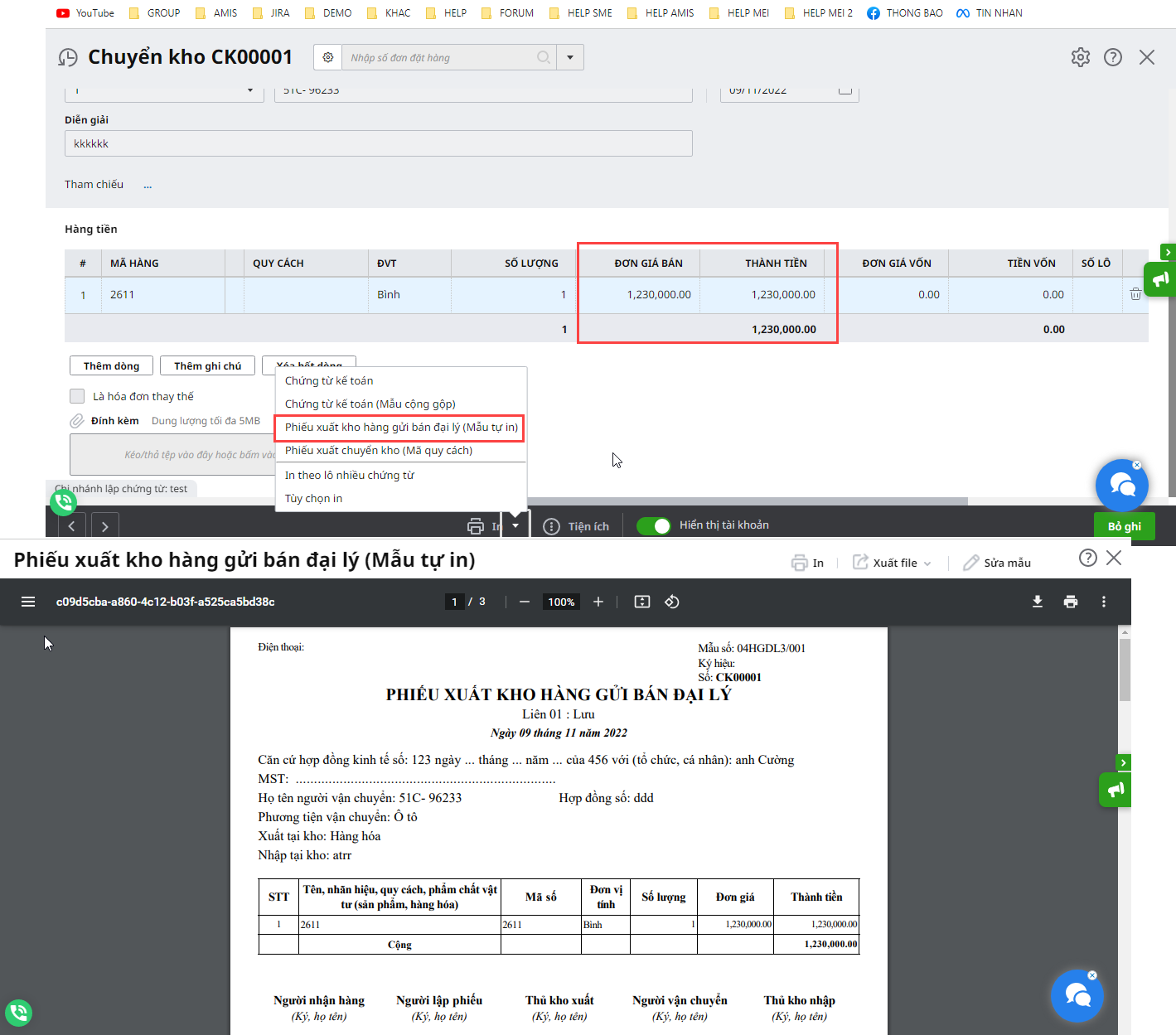Open the YouTube bookmark

coord(85,13)
